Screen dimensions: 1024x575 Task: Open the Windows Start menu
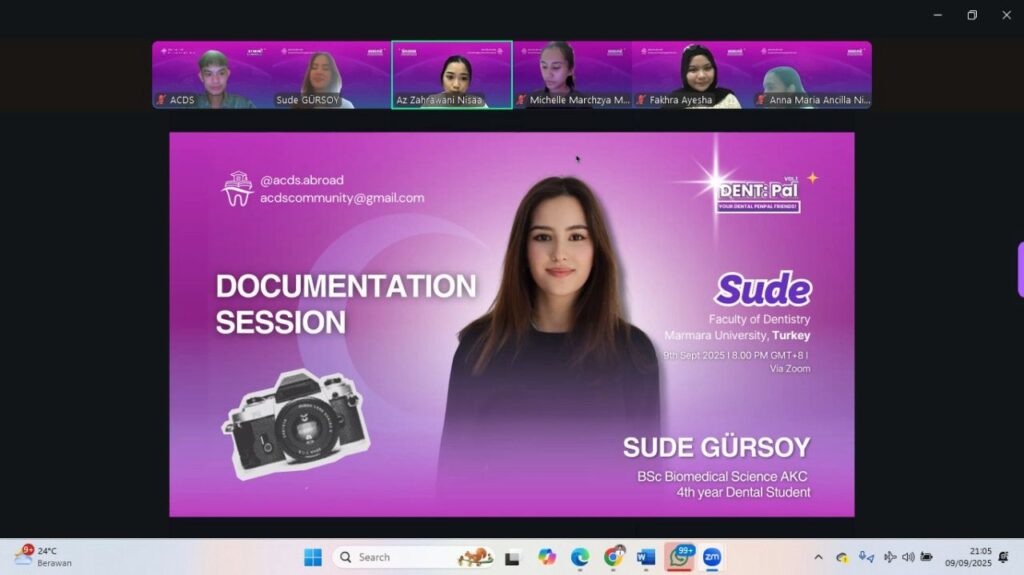(313, 557)
